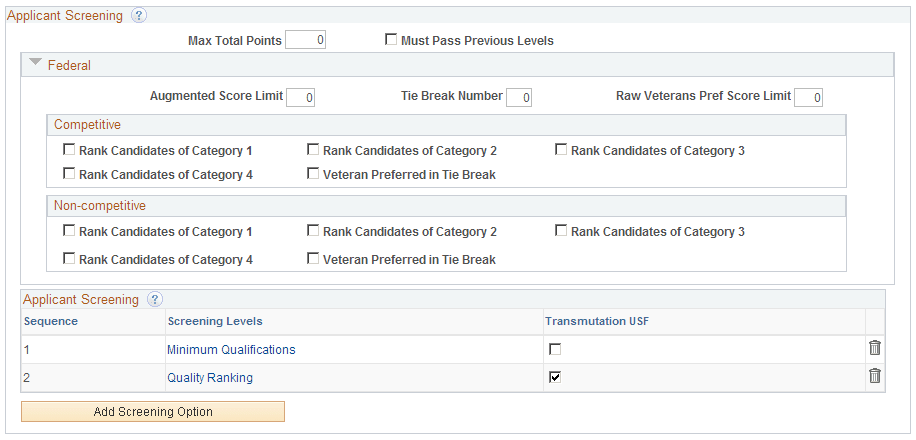Open help icon beside Applicant Screening grid

[x=154, y=299]
